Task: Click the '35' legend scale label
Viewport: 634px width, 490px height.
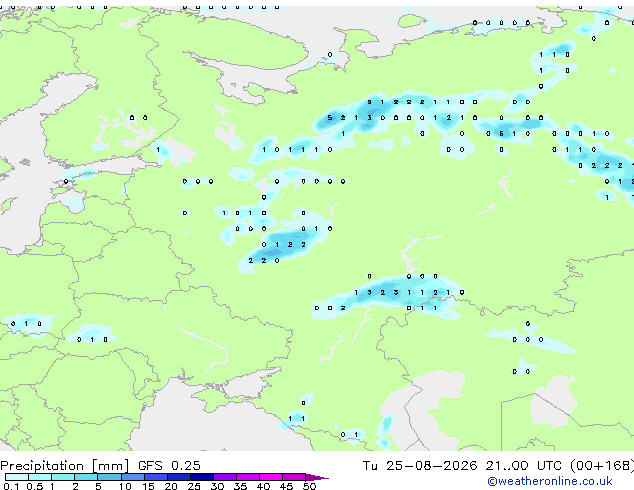Action: click(240, 486)
